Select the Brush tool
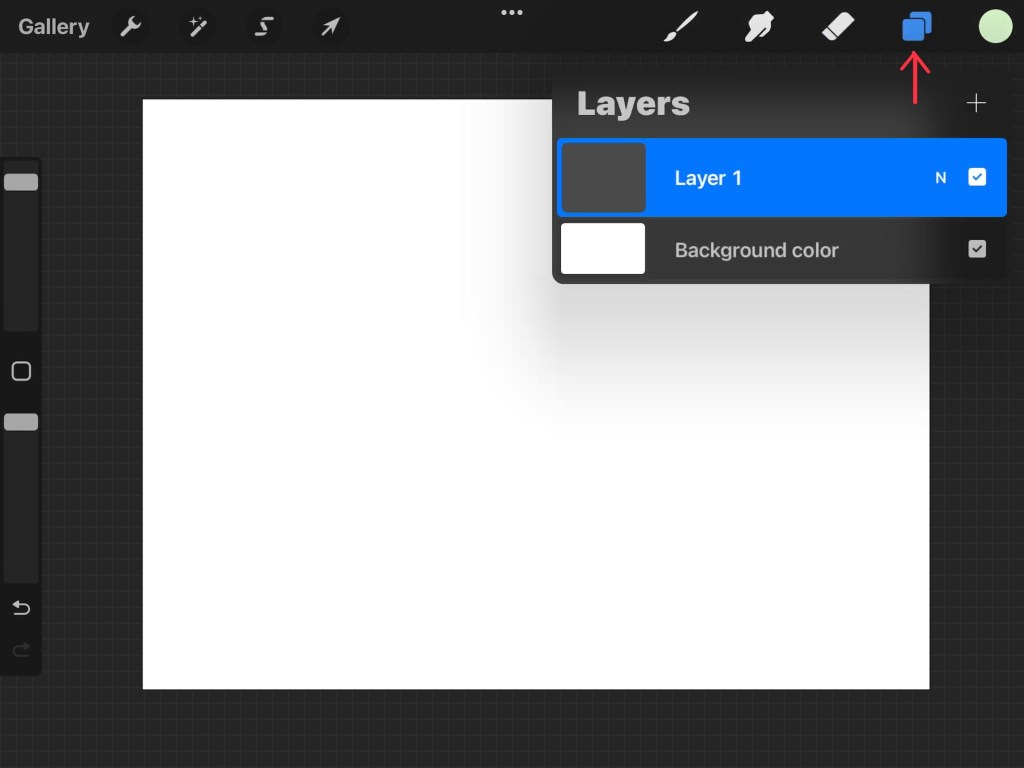 681,27
